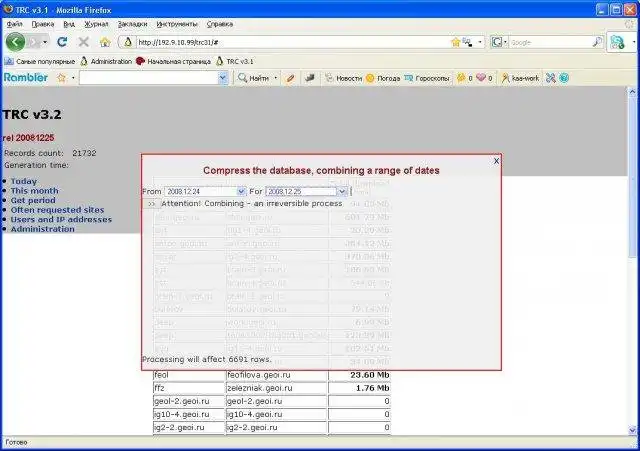Open the Administration link in sidebar list
The image size is (640, 451).
(42, 229)
